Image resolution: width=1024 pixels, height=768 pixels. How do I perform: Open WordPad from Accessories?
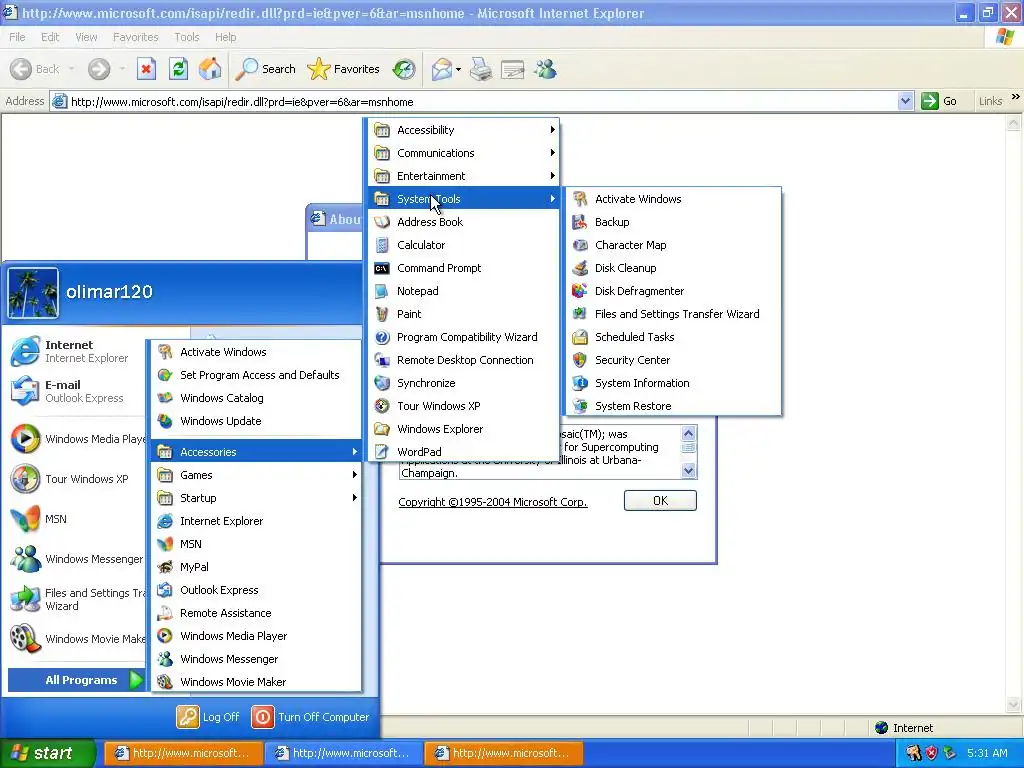tap(464, 452)
